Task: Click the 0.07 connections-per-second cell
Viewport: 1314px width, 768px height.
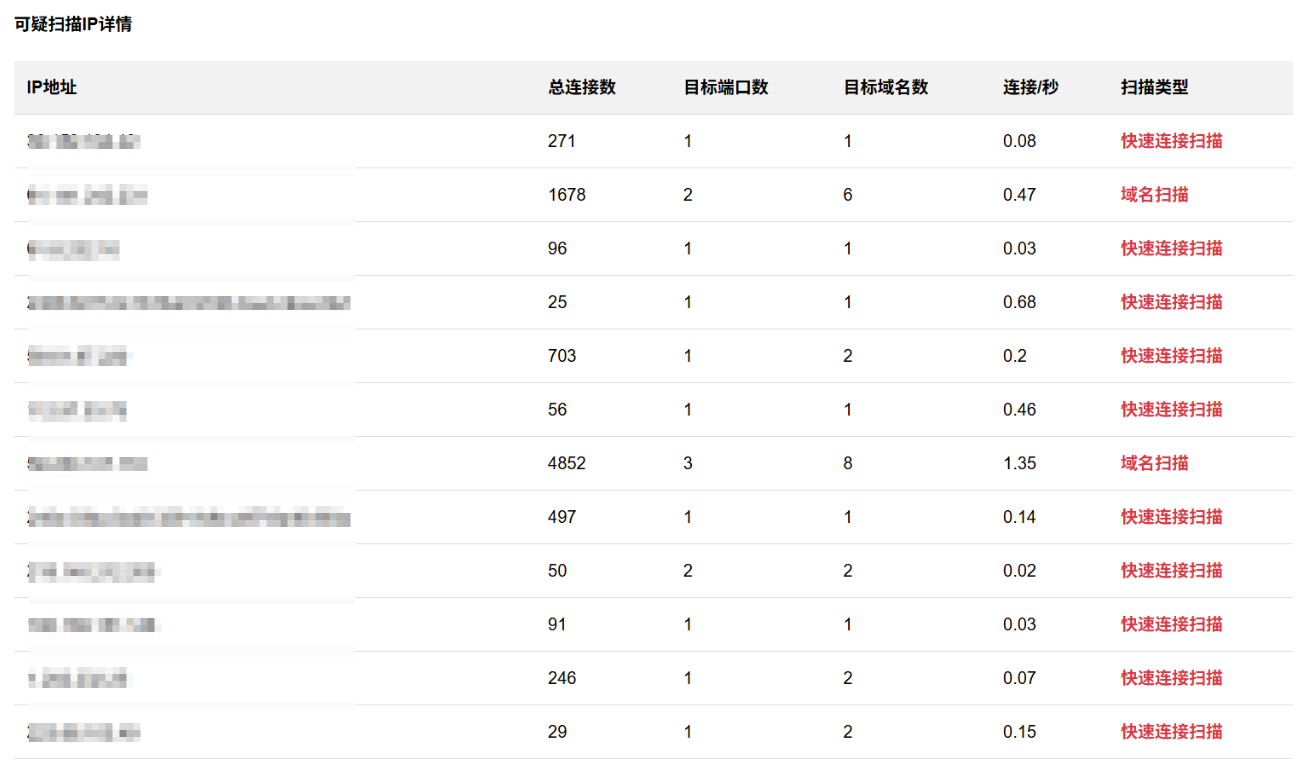Action: pyautogui.click(x=1019, y=678)
